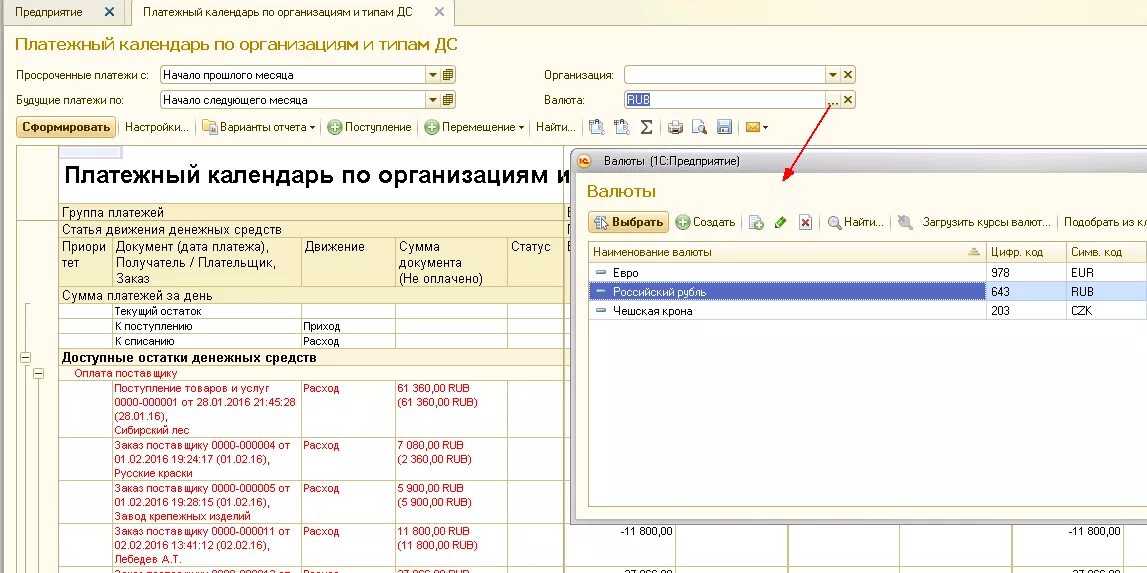Open the Организация dropdown arrow
The height and width of the screenshot is (573, 1147).
[833, 75]
